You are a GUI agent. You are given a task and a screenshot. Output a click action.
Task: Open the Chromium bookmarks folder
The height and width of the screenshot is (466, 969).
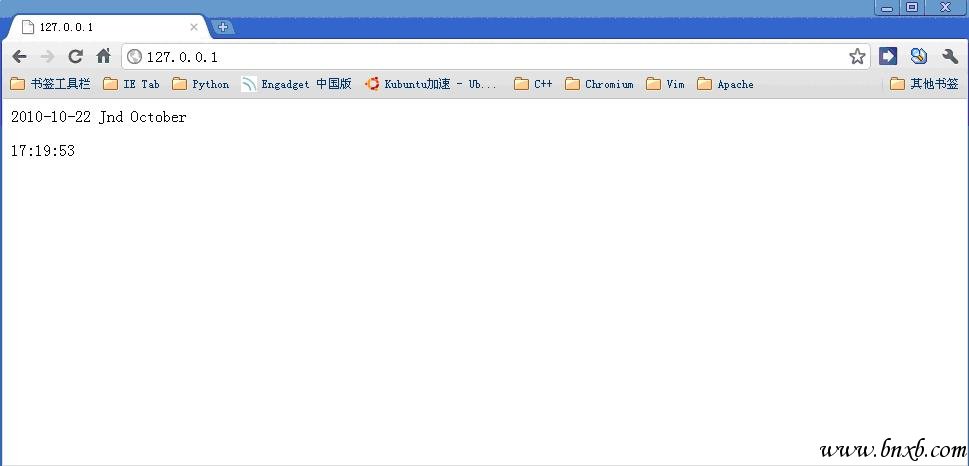click(599, 85)
